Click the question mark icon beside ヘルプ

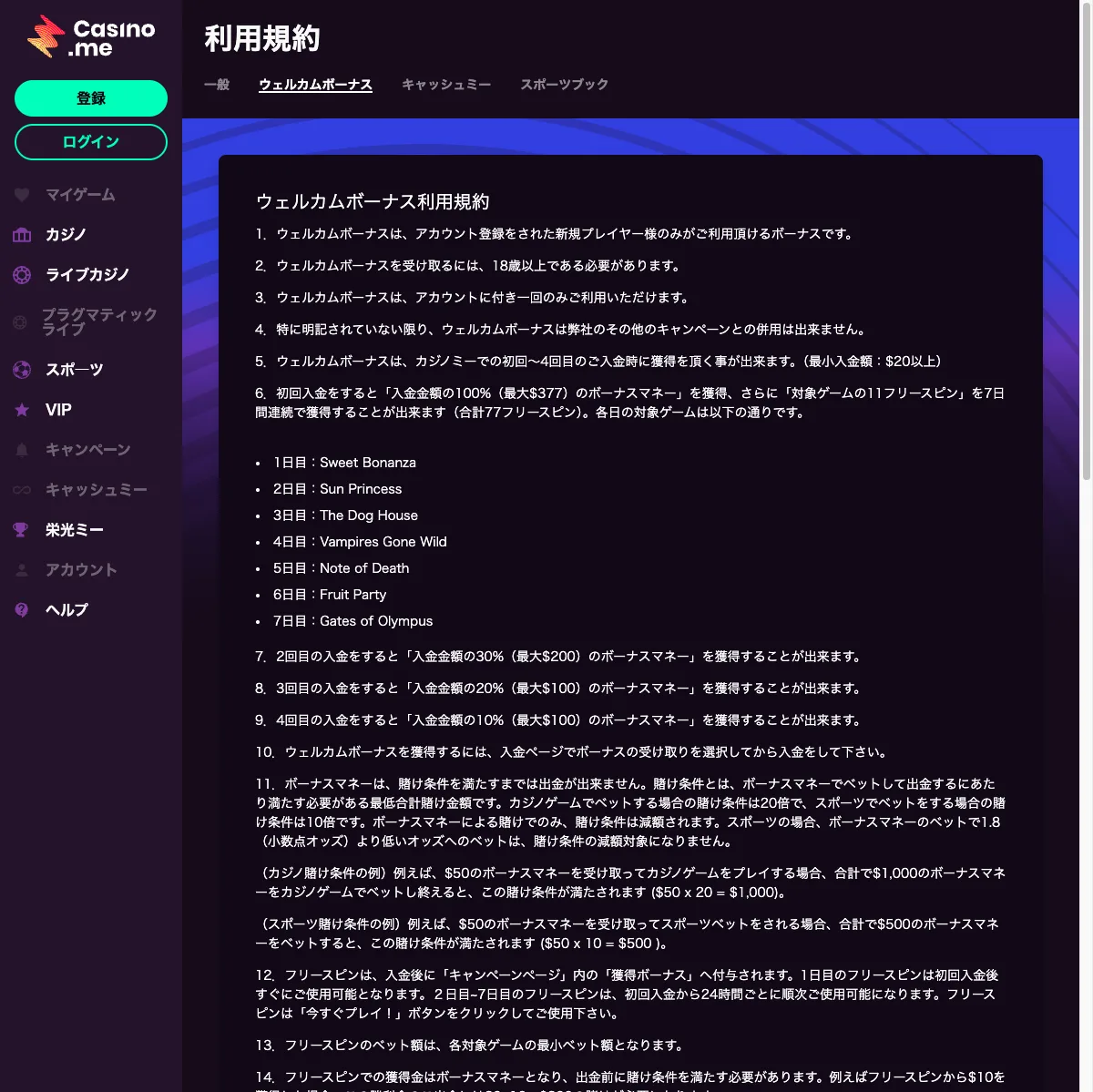pos(22,610)
